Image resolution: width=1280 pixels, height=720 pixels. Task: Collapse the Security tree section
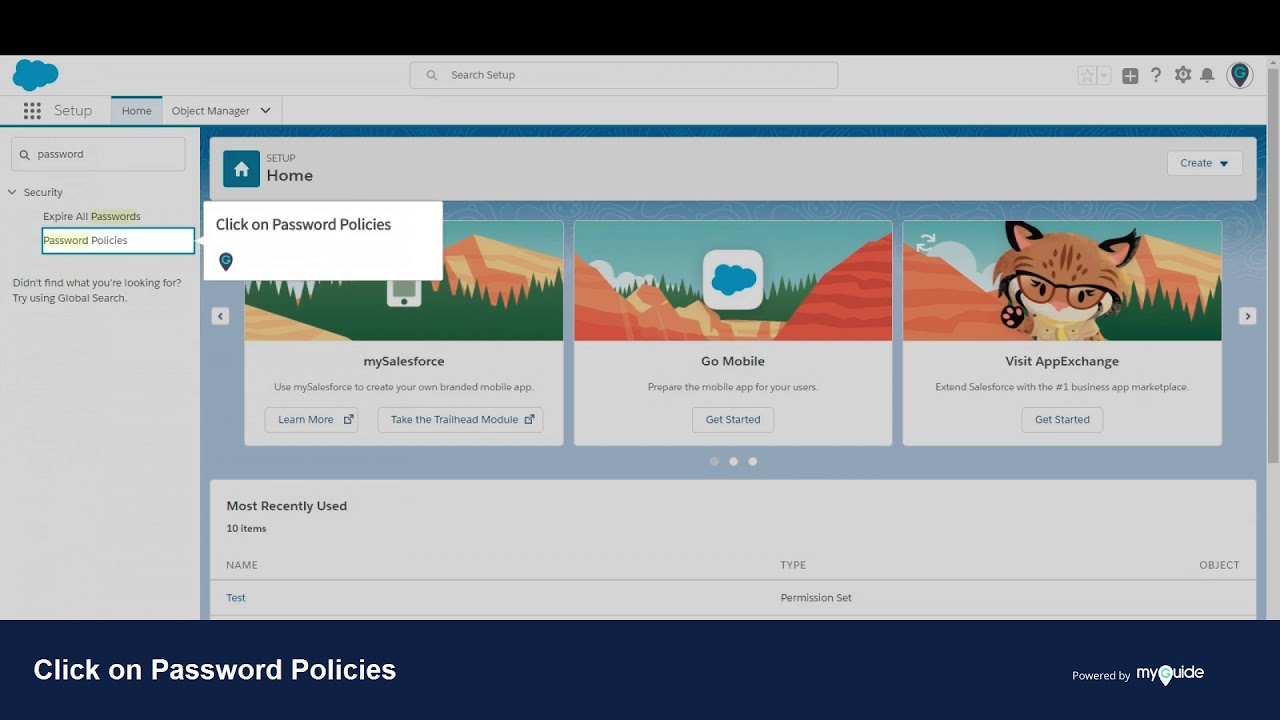click(13, 192)
